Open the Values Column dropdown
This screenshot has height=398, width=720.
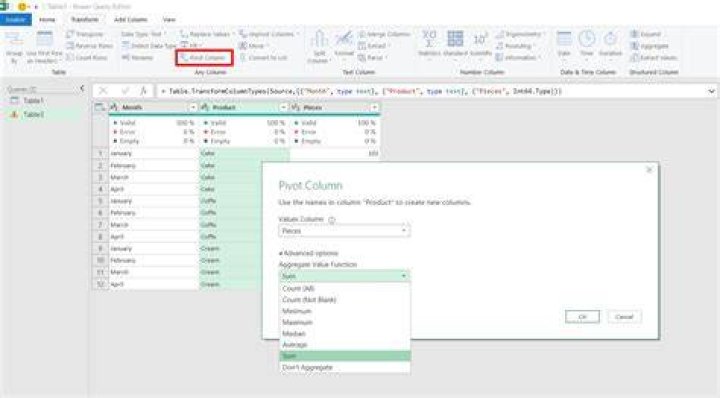point(344,231)
